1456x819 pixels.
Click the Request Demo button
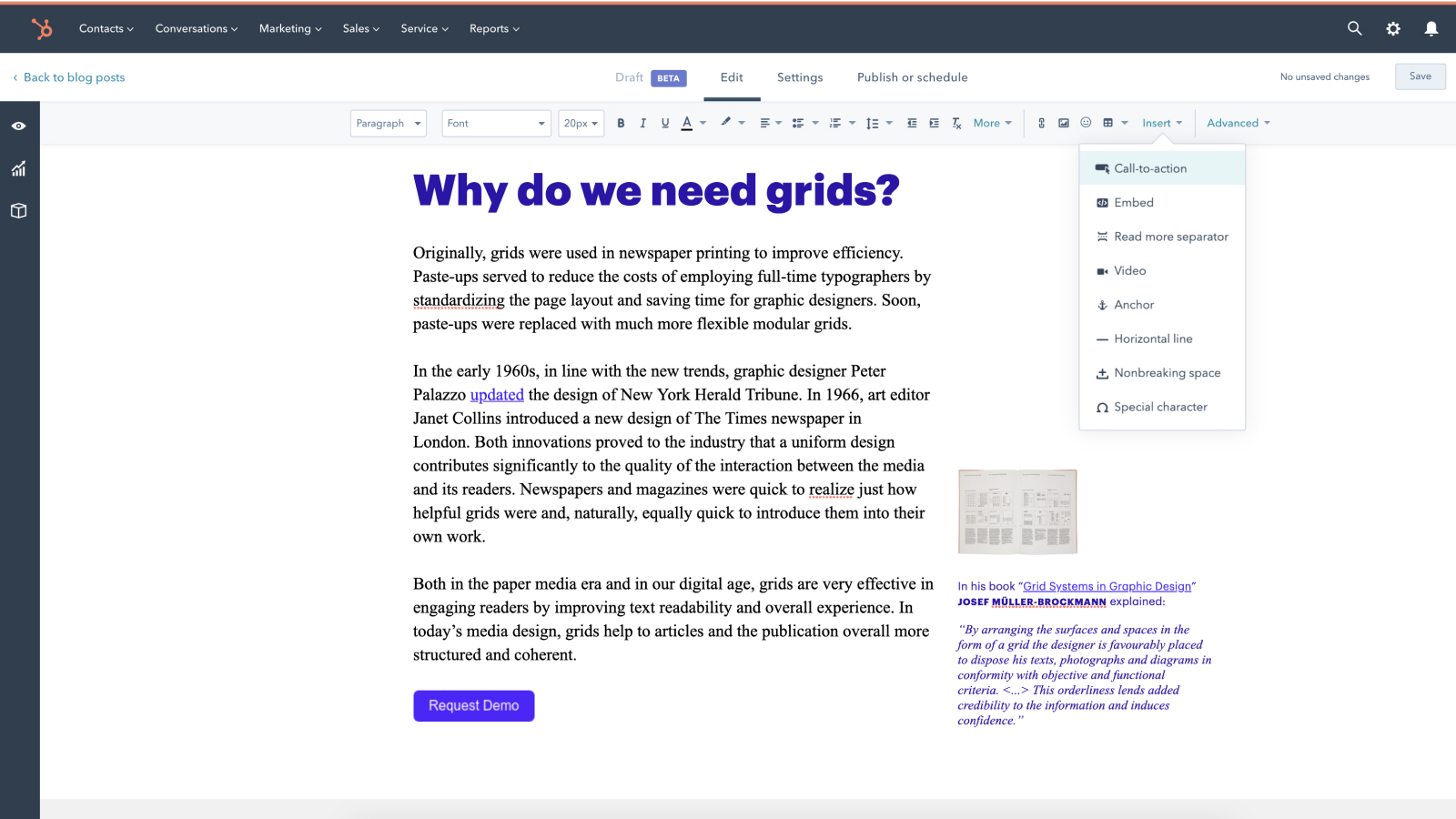(473, 706)
